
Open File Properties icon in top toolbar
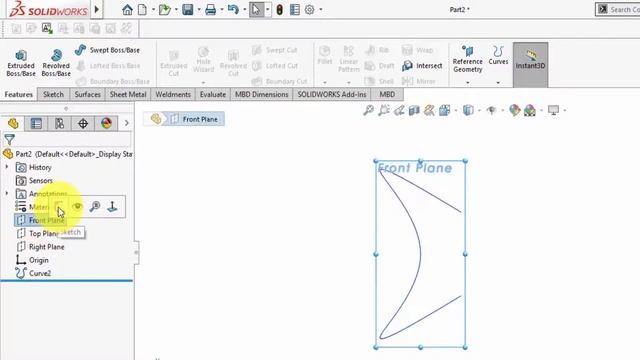[295, 9]
